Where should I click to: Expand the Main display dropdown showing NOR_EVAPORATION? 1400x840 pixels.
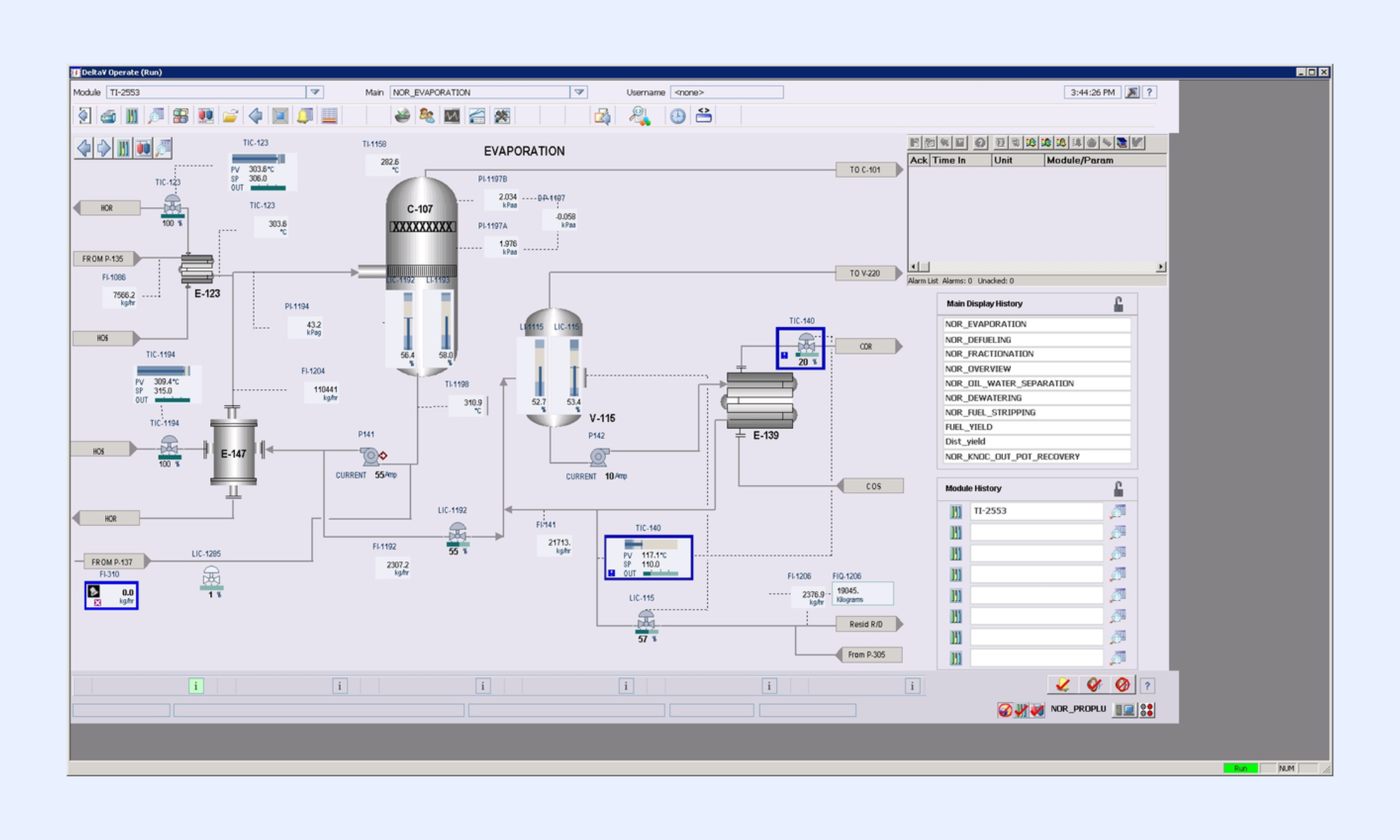click(579, 92)
